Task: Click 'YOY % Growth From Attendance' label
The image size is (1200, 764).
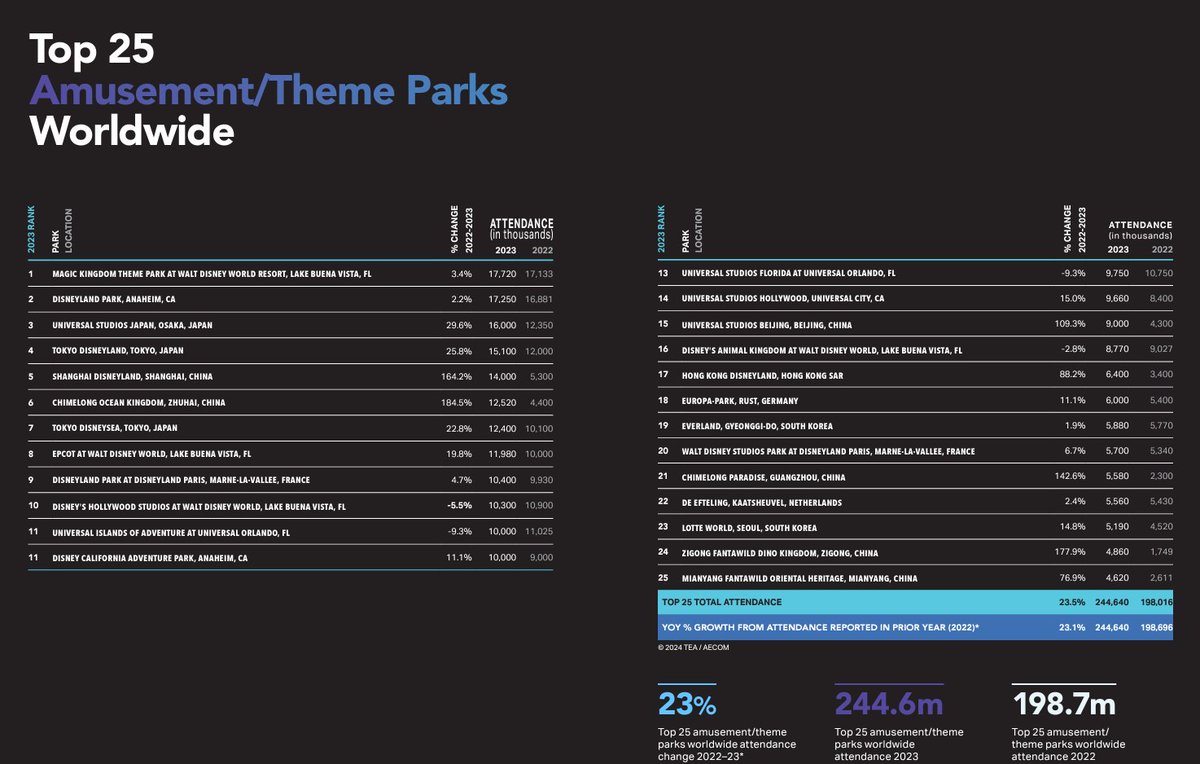Action: coord(820,628)
